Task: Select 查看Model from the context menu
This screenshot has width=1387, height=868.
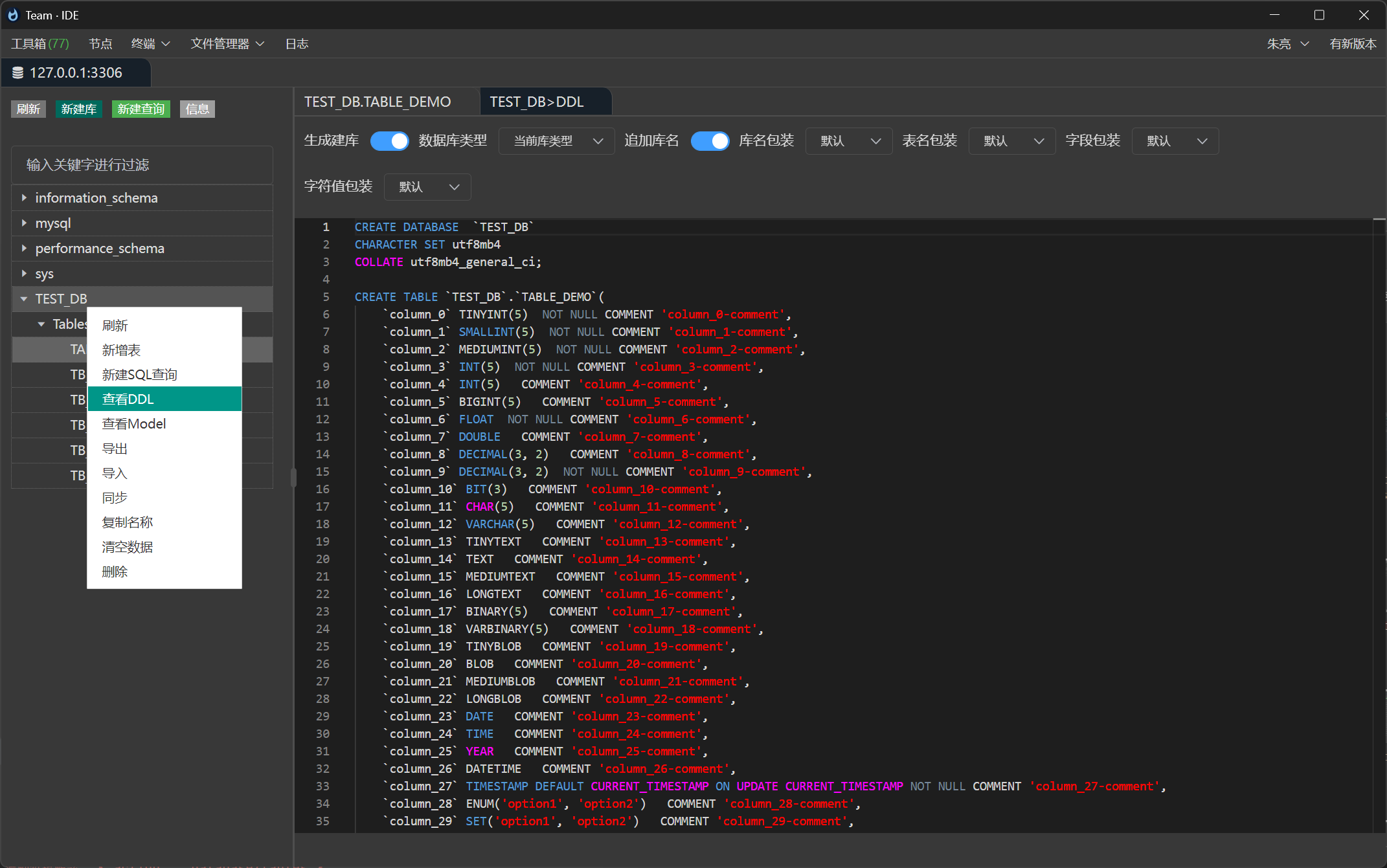Action: [x=133, y=423]
